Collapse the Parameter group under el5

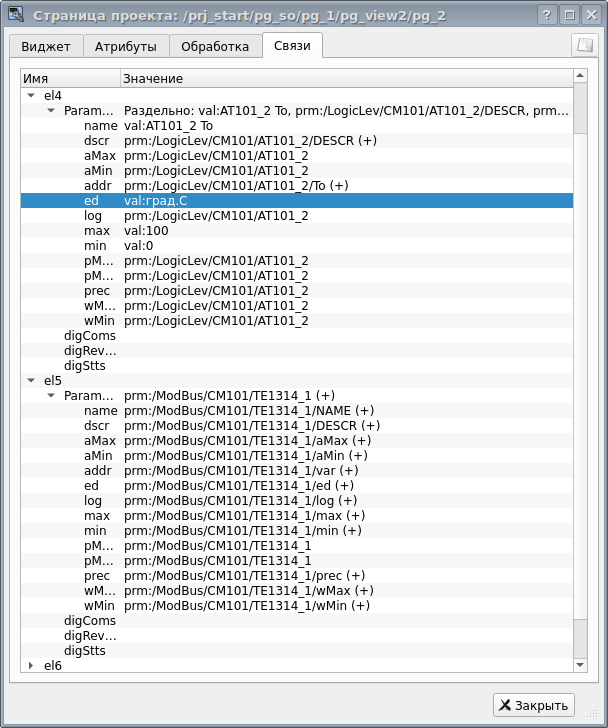[51, 396]
